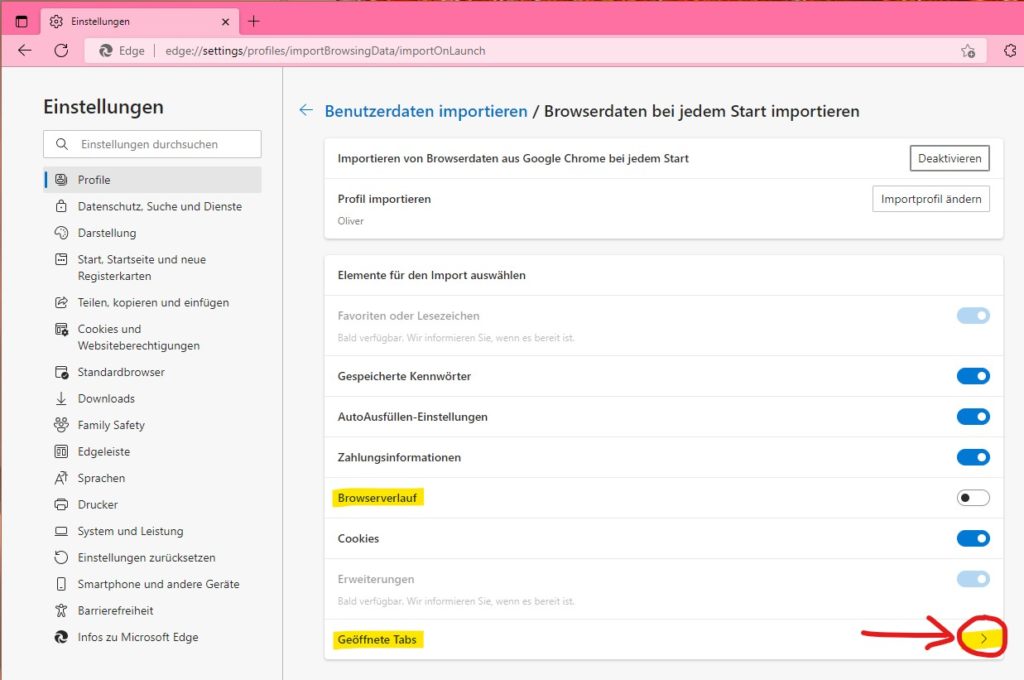Click the page refresh icon
The height and width of the screenshot is (680, 1024).
click(x=61, y=51)
